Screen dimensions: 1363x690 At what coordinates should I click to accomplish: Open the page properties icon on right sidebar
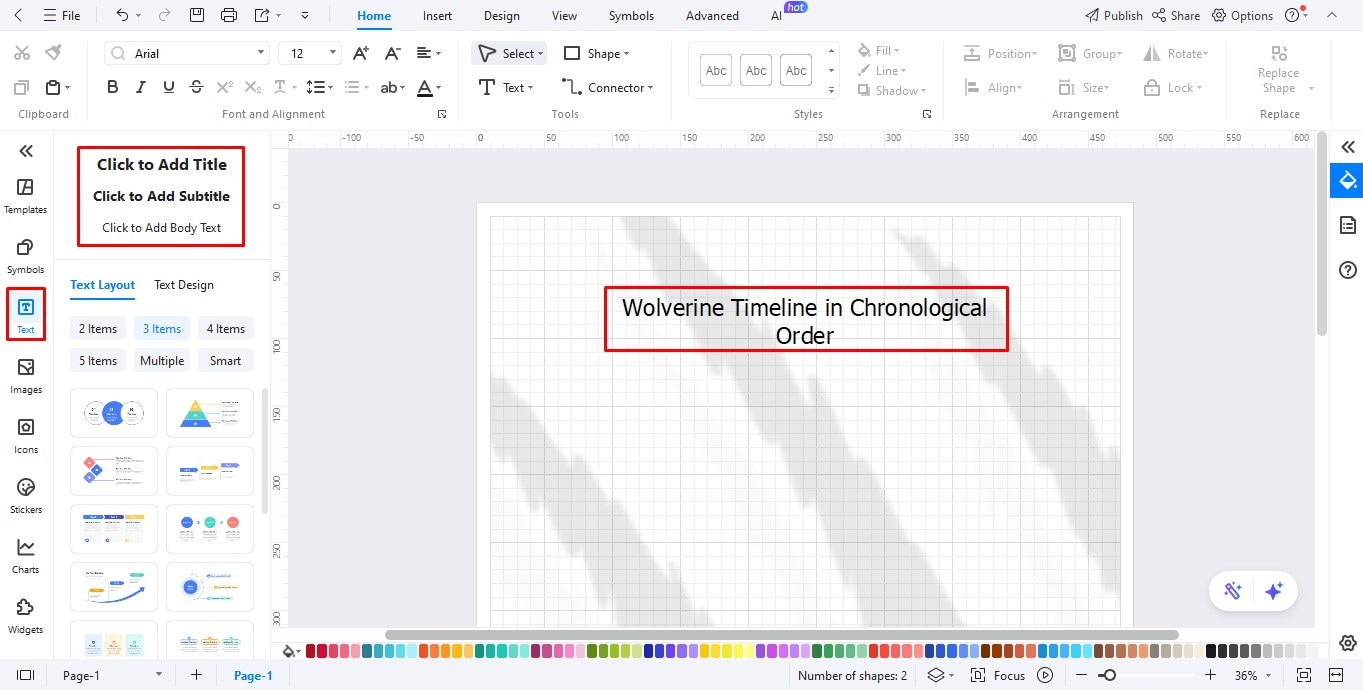(1348, 225)
